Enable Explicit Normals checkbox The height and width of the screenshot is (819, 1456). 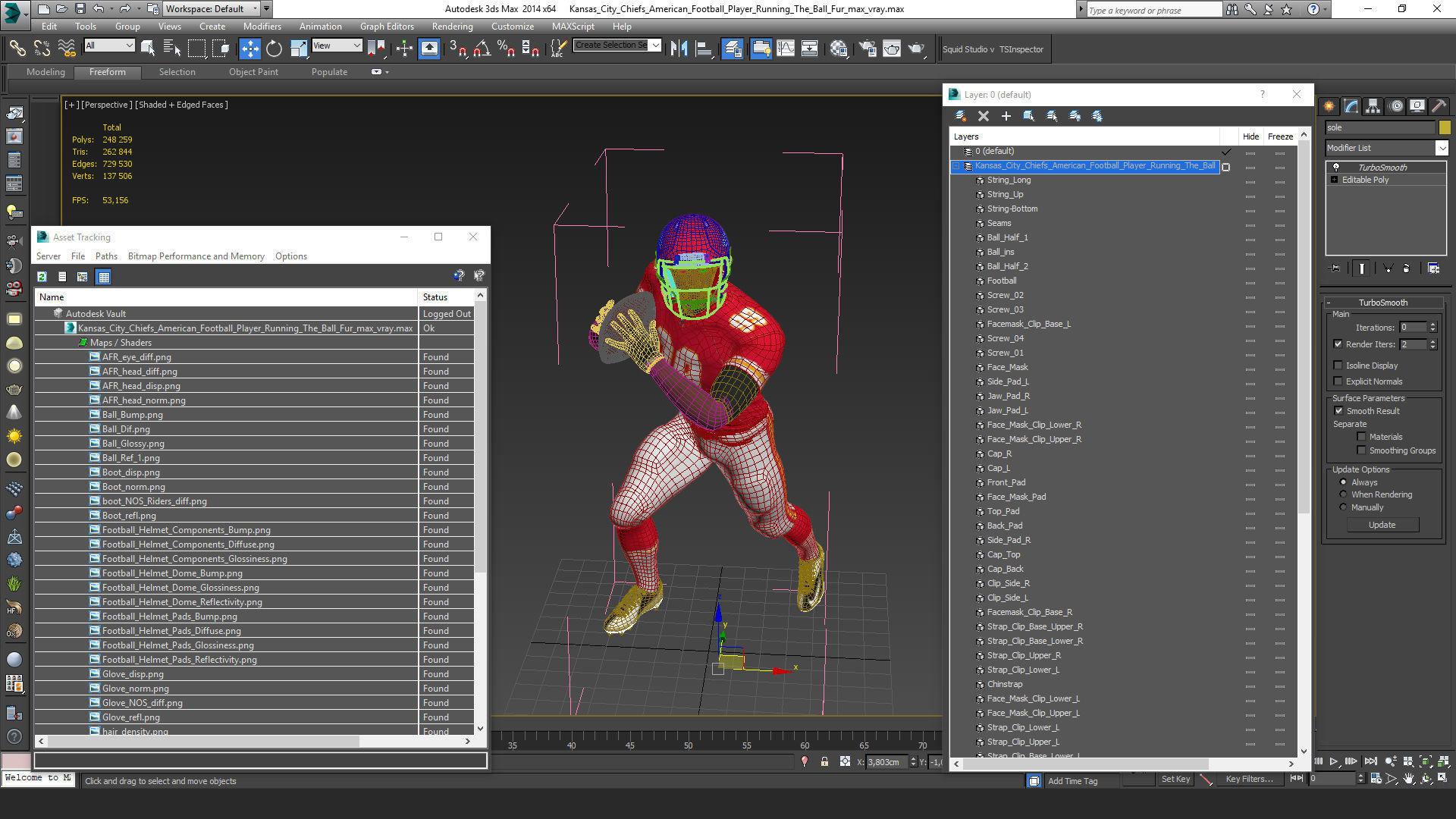click(1338, 381)
